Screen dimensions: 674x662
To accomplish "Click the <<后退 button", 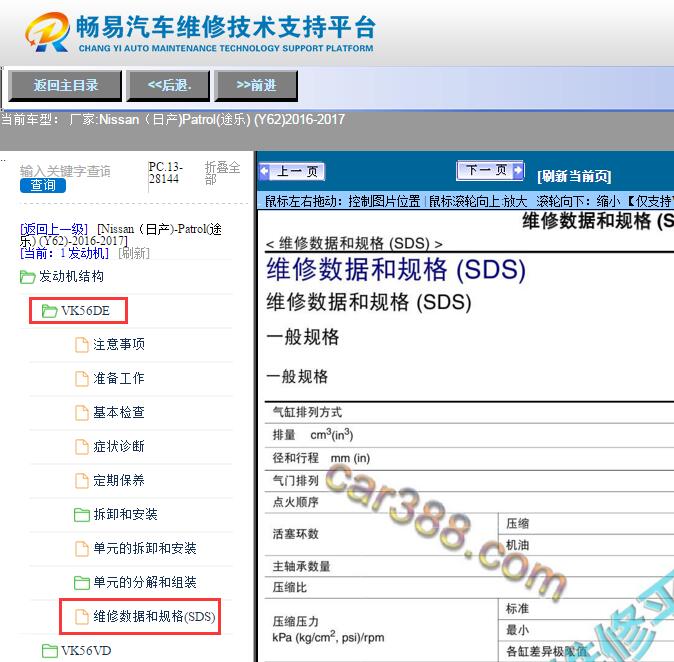I will [168, 86].
